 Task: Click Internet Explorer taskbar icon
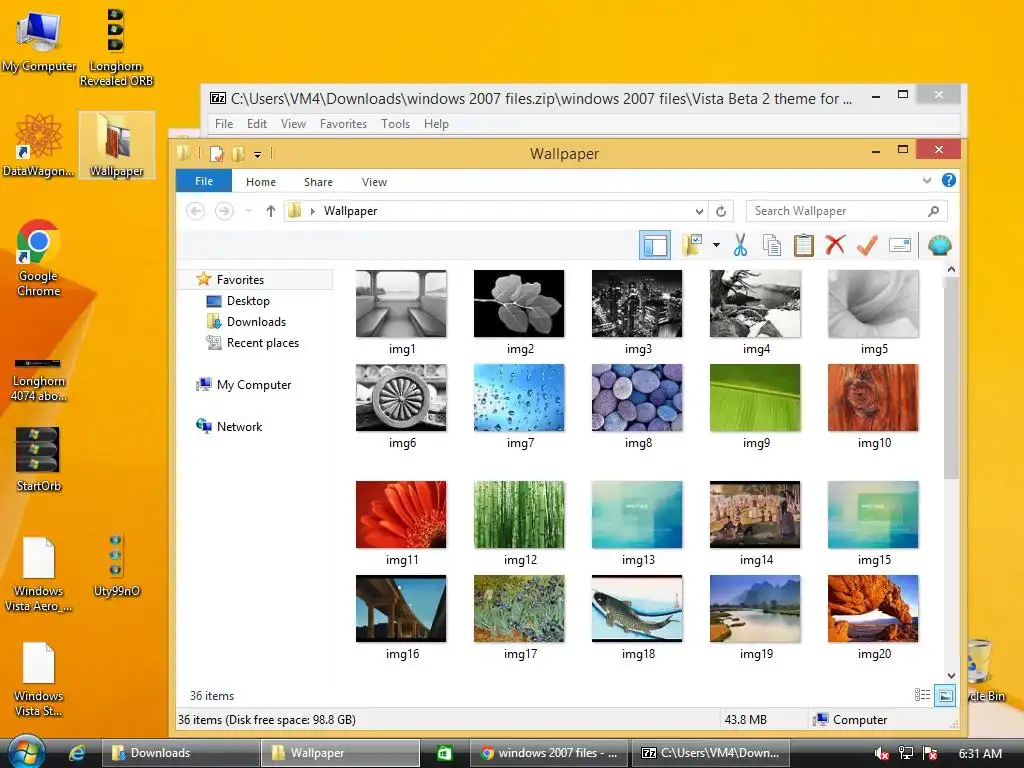77,753
